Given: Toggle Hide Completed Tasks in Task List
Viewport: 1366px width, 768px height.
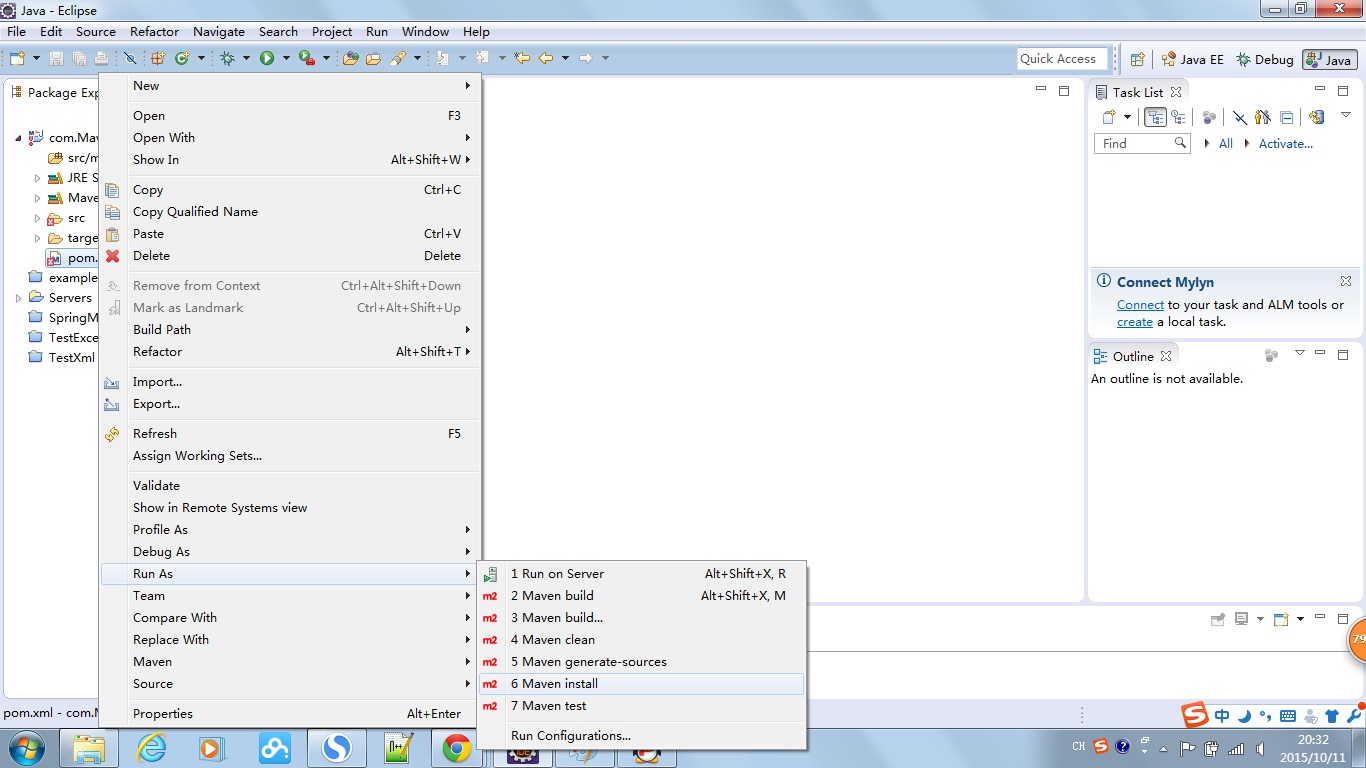Looking at the screenshot, I should point(1239,117).
